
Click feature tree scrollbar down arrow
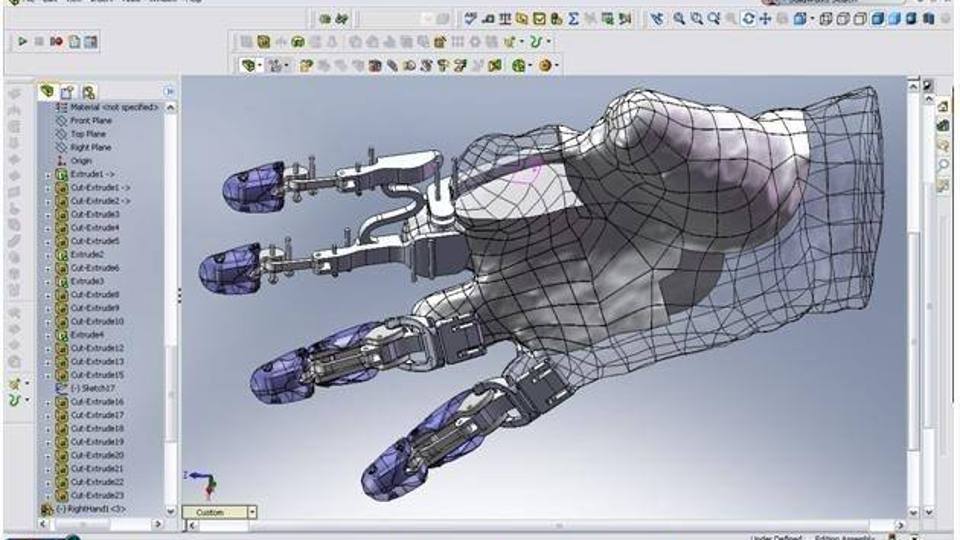pos(170,511)
